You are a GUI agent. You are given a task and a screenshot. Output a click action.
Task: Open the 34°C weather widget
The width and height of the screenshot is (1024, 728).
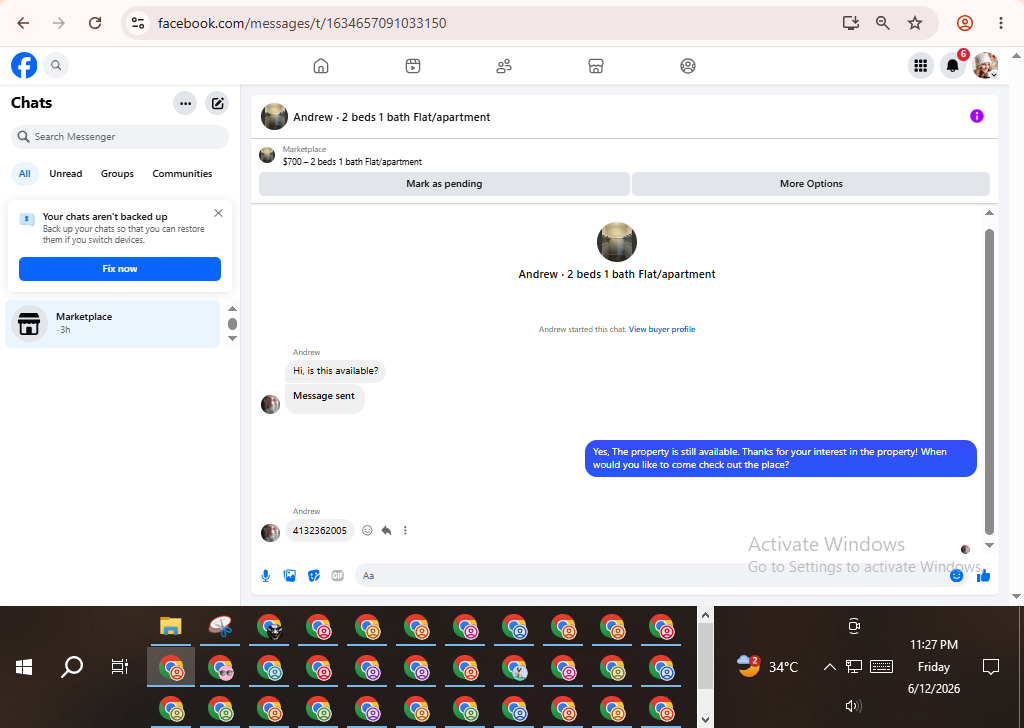[768, 667]
